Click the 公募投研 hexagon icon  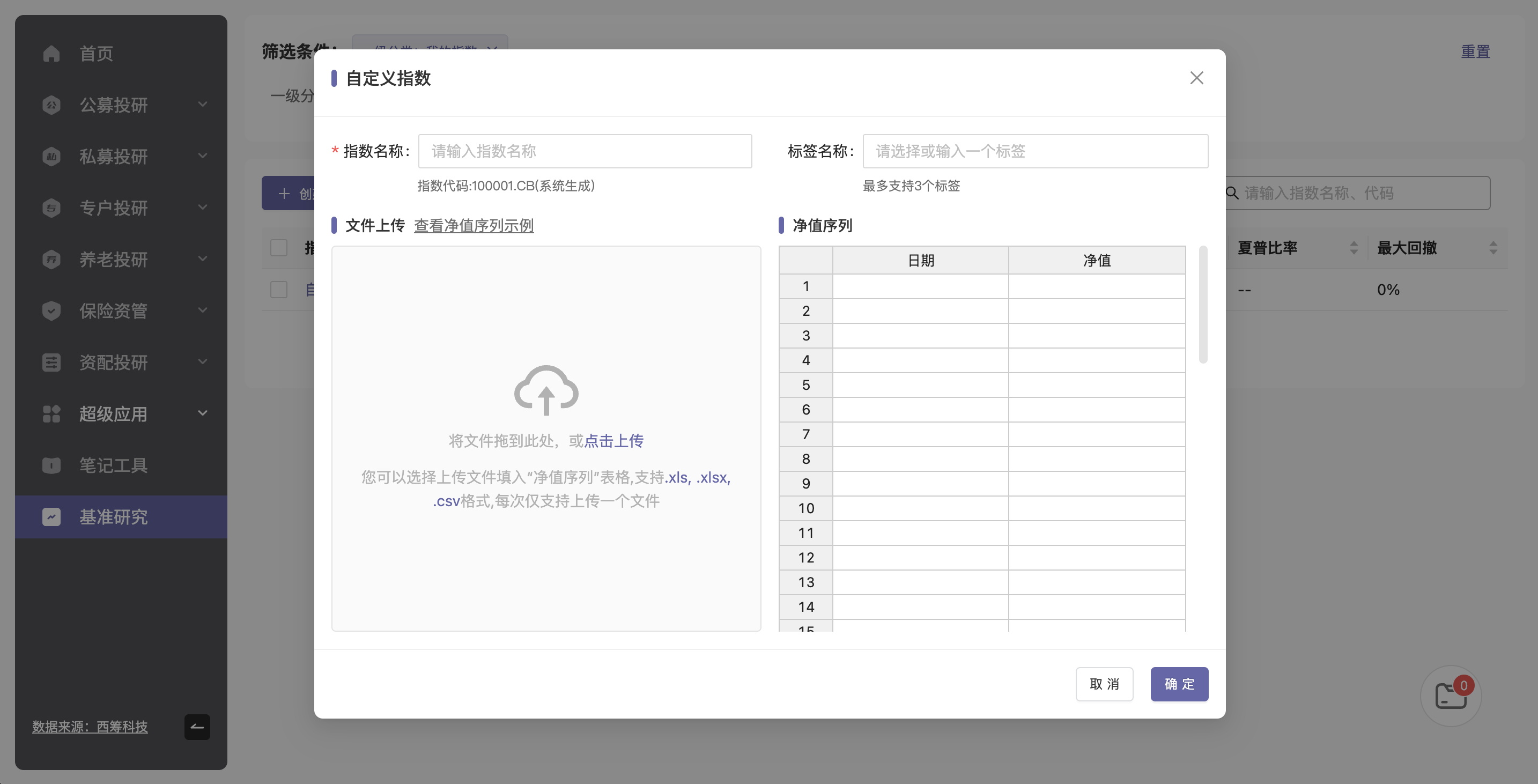pos(51,105)
